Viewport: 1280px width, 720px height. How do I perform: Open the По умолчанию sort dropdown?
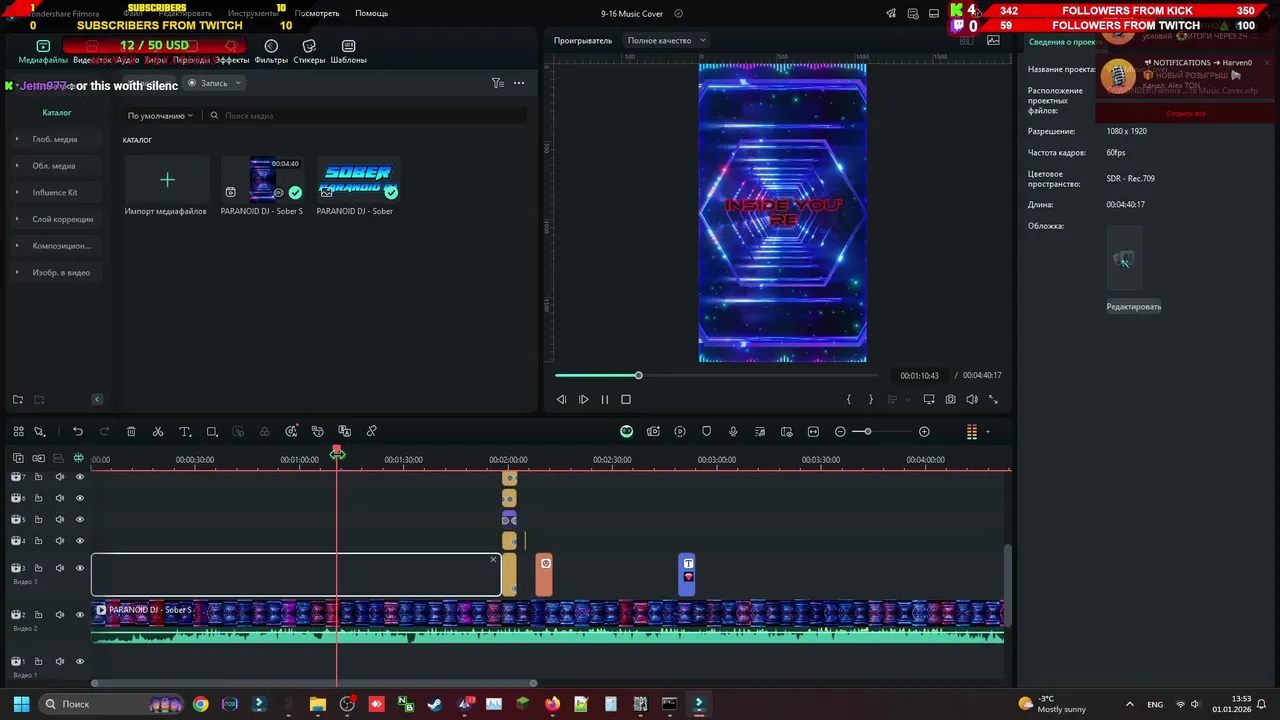pos(160,116)
